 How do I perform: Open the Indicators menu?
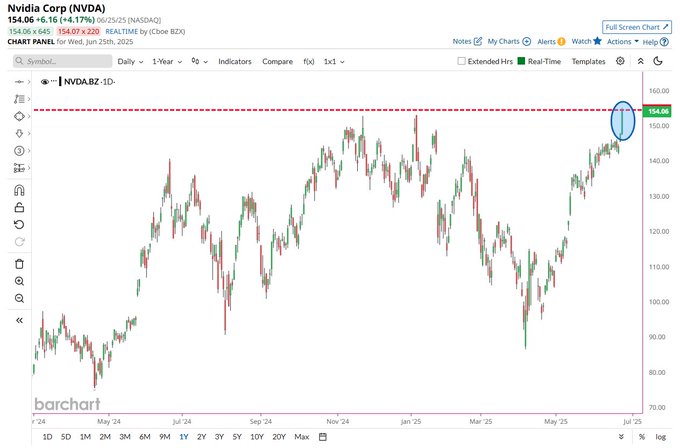pyautogui.click(x=235, y=62)
